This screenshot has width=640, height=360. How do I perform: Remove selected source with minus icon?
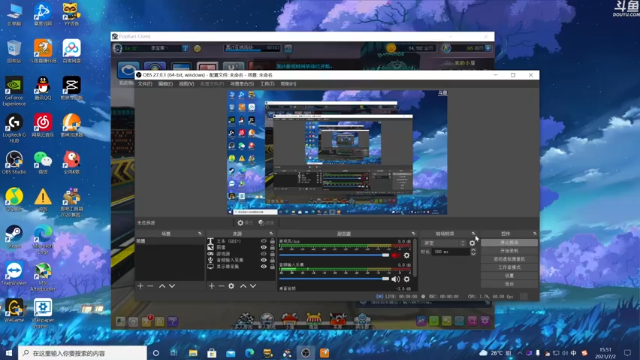click(x=221, y=286)
